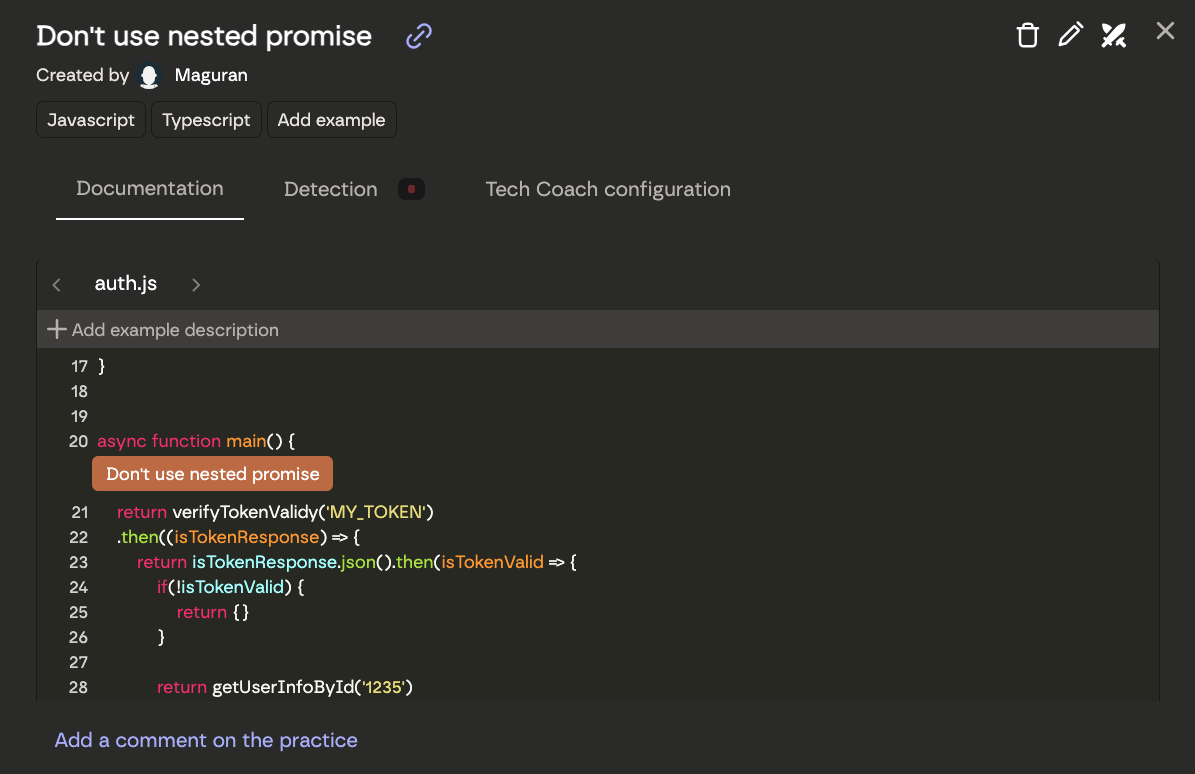Select the Documentation tab

coord(149,188)
